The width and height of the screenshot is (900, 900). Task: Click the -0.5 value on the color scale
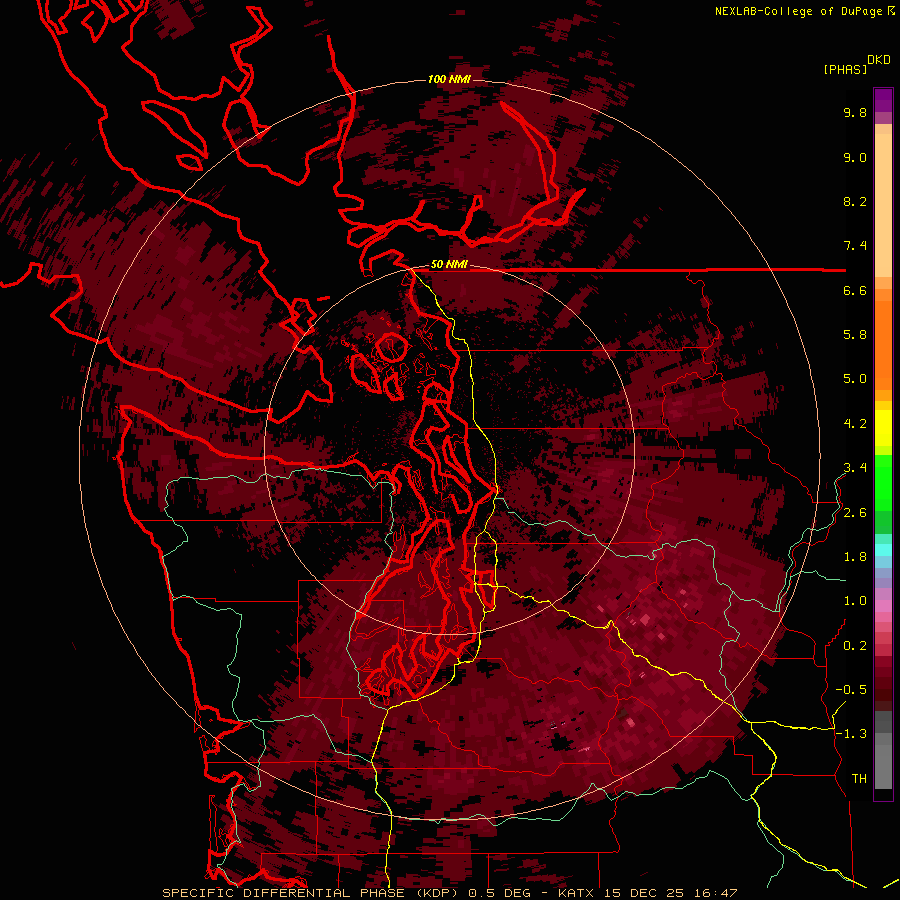pyautogui.click(x=851, y=690)
